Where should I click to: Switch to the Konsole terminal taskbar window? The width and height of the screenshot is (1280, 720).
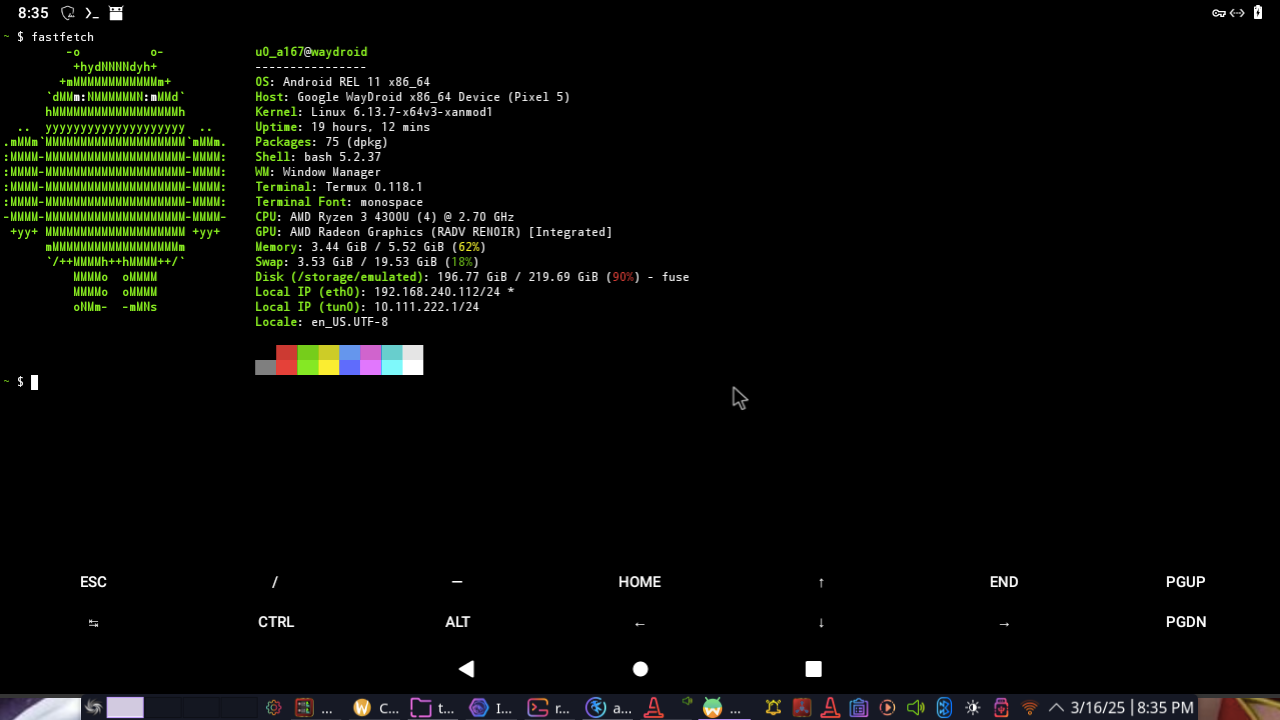pyautogui.click(x=538, y=708)
